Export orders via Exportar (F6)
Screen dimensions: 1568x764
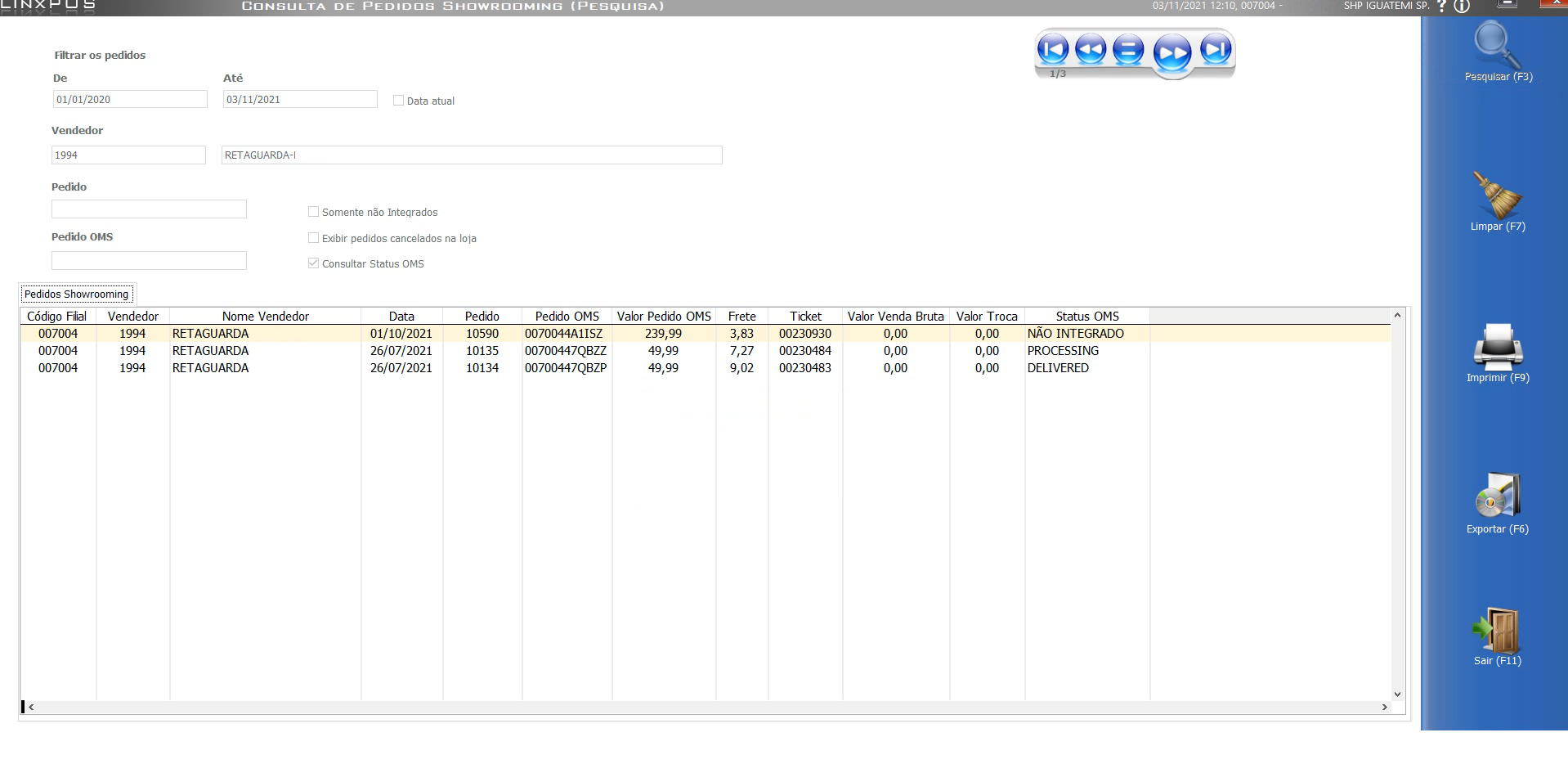coord(1498,504)
